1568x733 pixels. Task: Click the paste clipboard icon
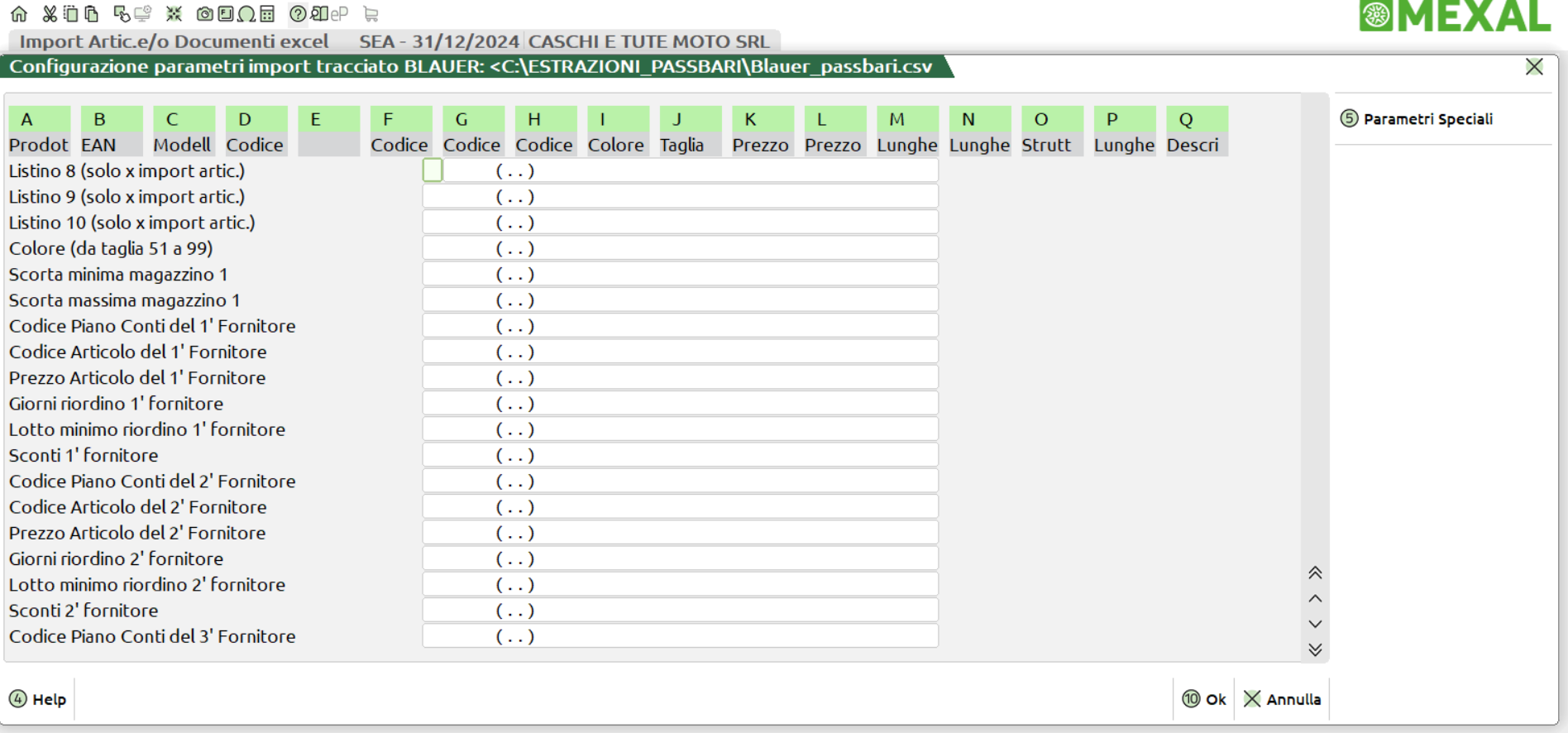tap(92, 14)
